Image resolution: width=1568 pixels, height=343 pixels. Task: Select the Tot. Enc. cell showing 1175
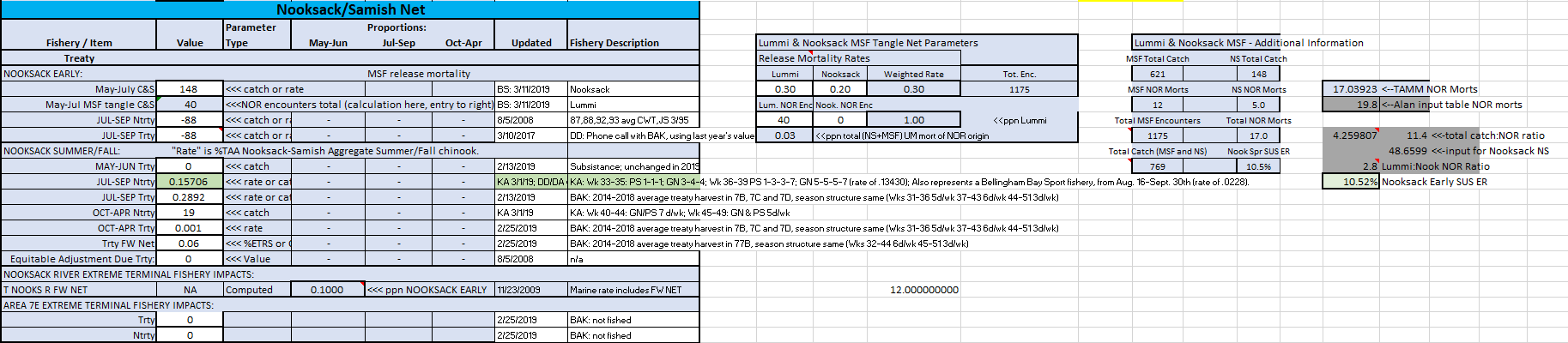point(1019,89)
